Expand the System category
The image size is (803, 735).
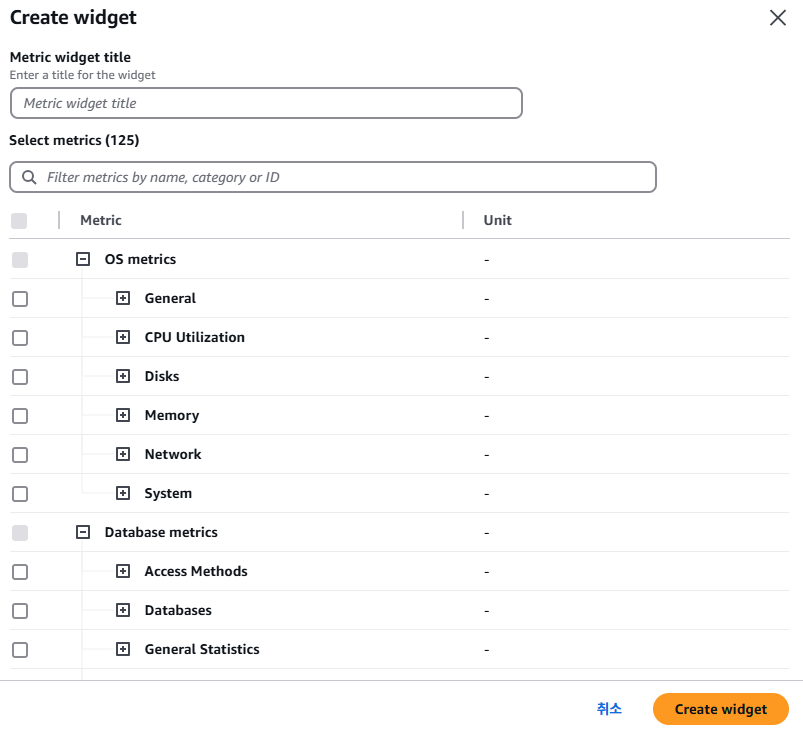click(x=123, y=493)
